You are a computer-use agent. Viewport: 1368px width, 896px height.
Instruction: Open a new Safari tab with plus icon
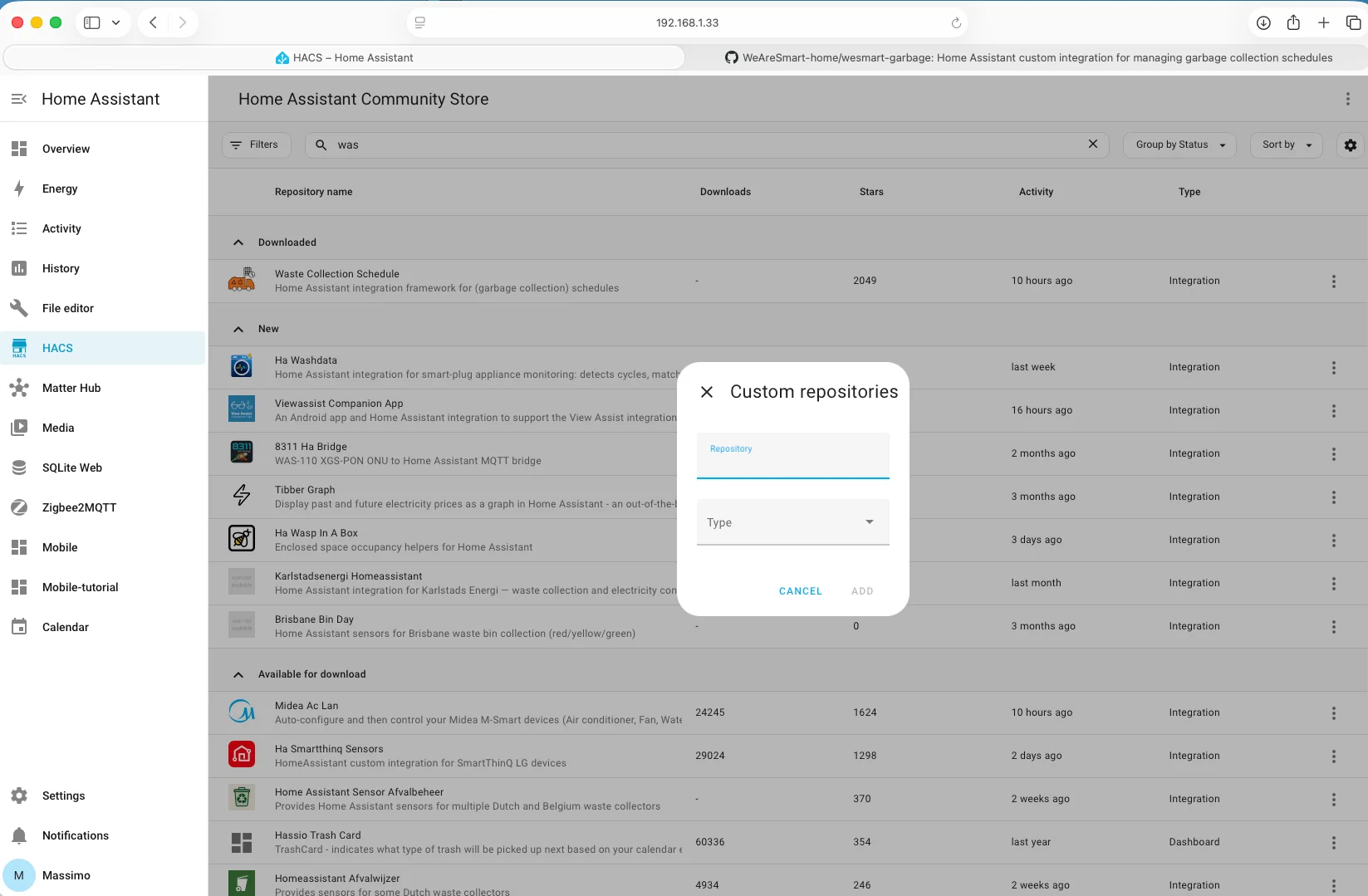pos(1324,23)
